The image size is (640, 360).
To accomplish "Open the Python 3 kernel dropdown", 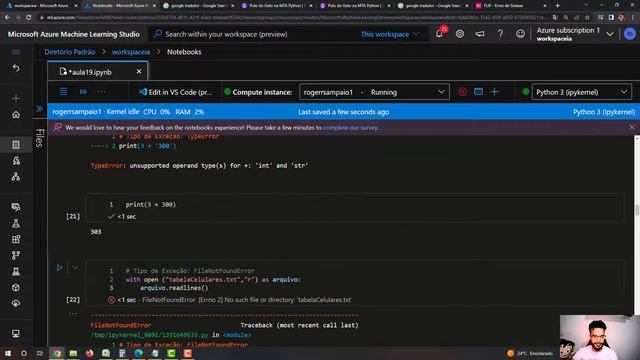I will pyautogui.click(x=582, y=92).
